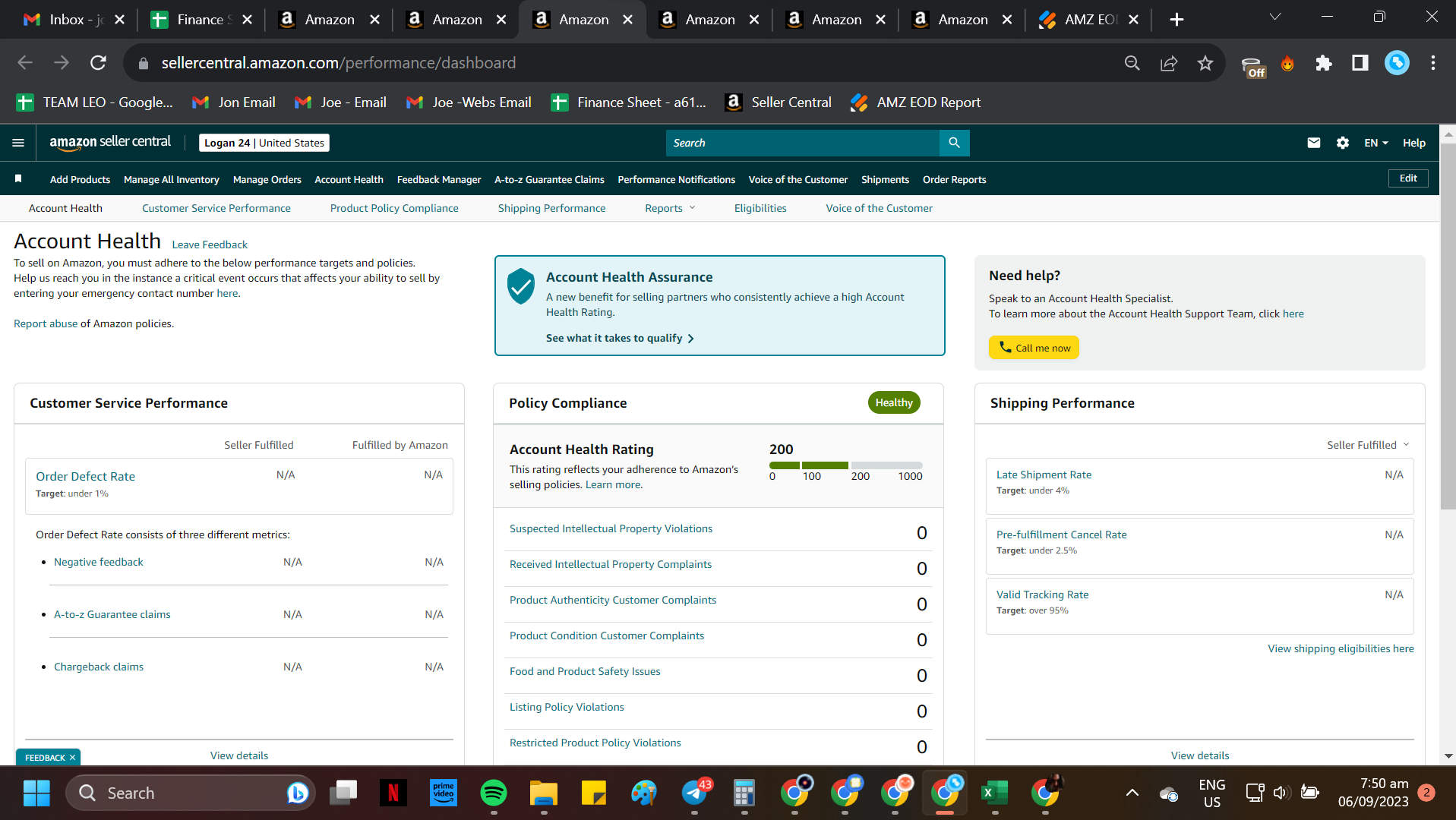Open a new browser tab

pyautogui.click(x=1176, y=20)
